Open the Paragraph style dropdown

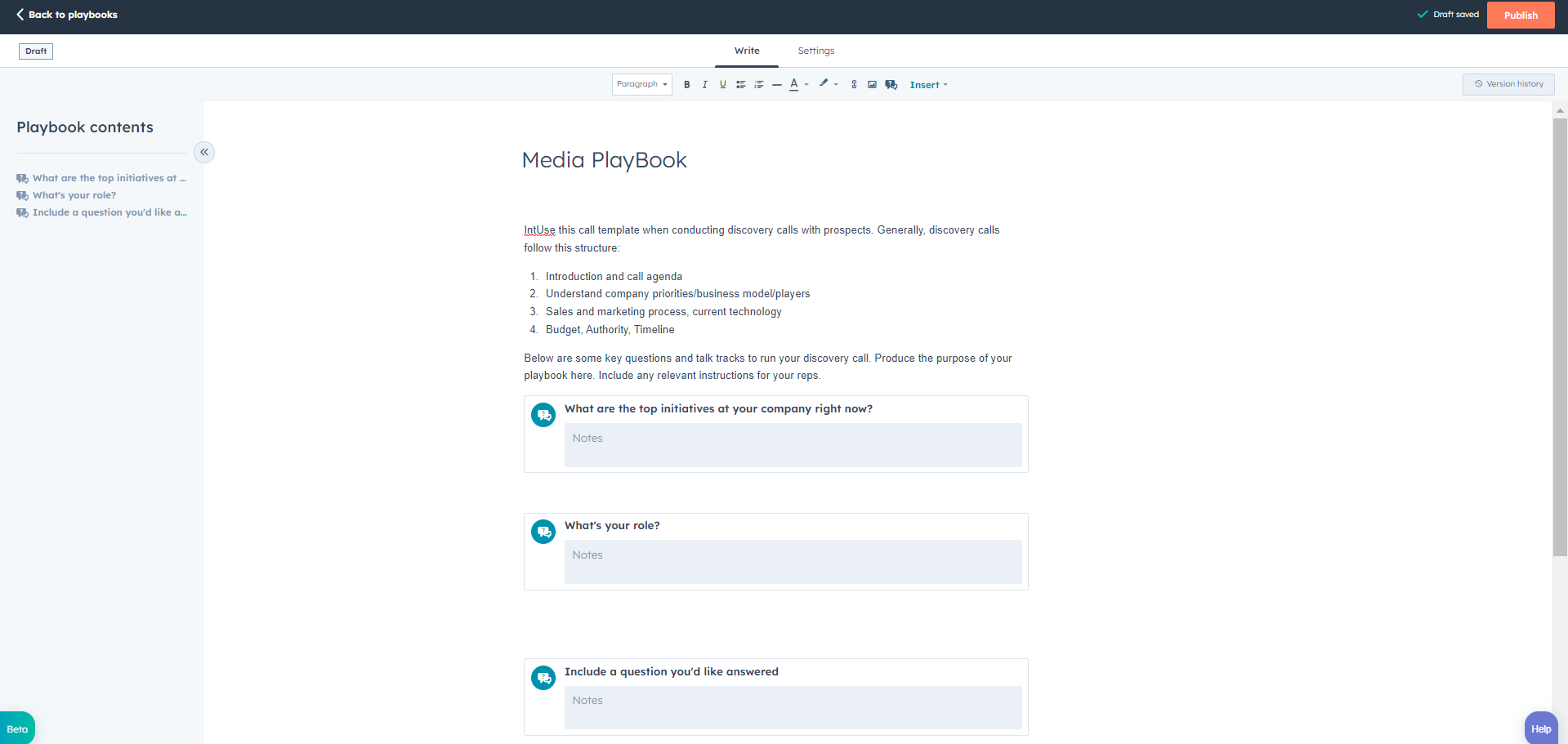point(641,84)
